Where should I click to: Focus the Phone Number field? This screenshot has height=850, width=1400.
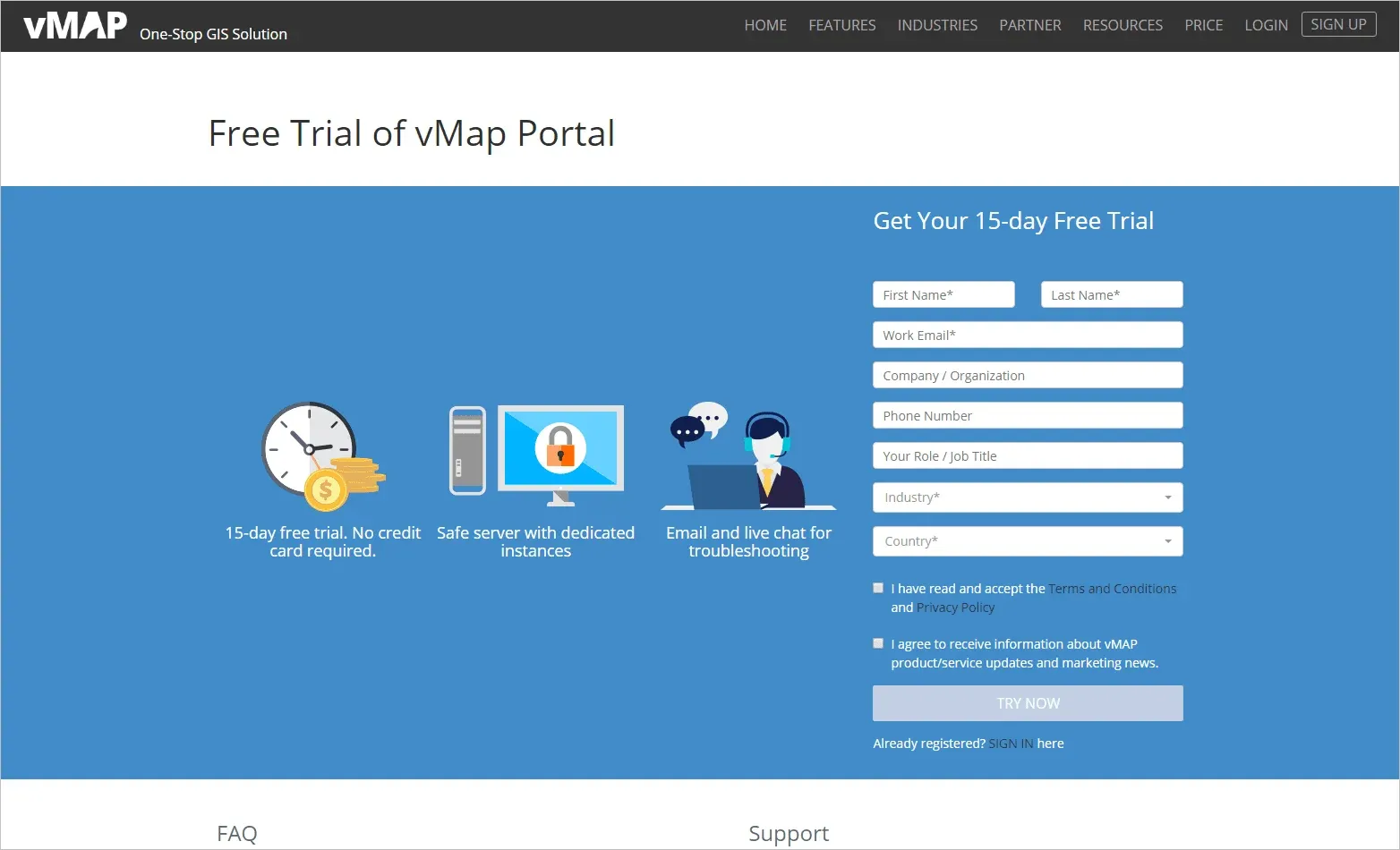(1028, 415)
